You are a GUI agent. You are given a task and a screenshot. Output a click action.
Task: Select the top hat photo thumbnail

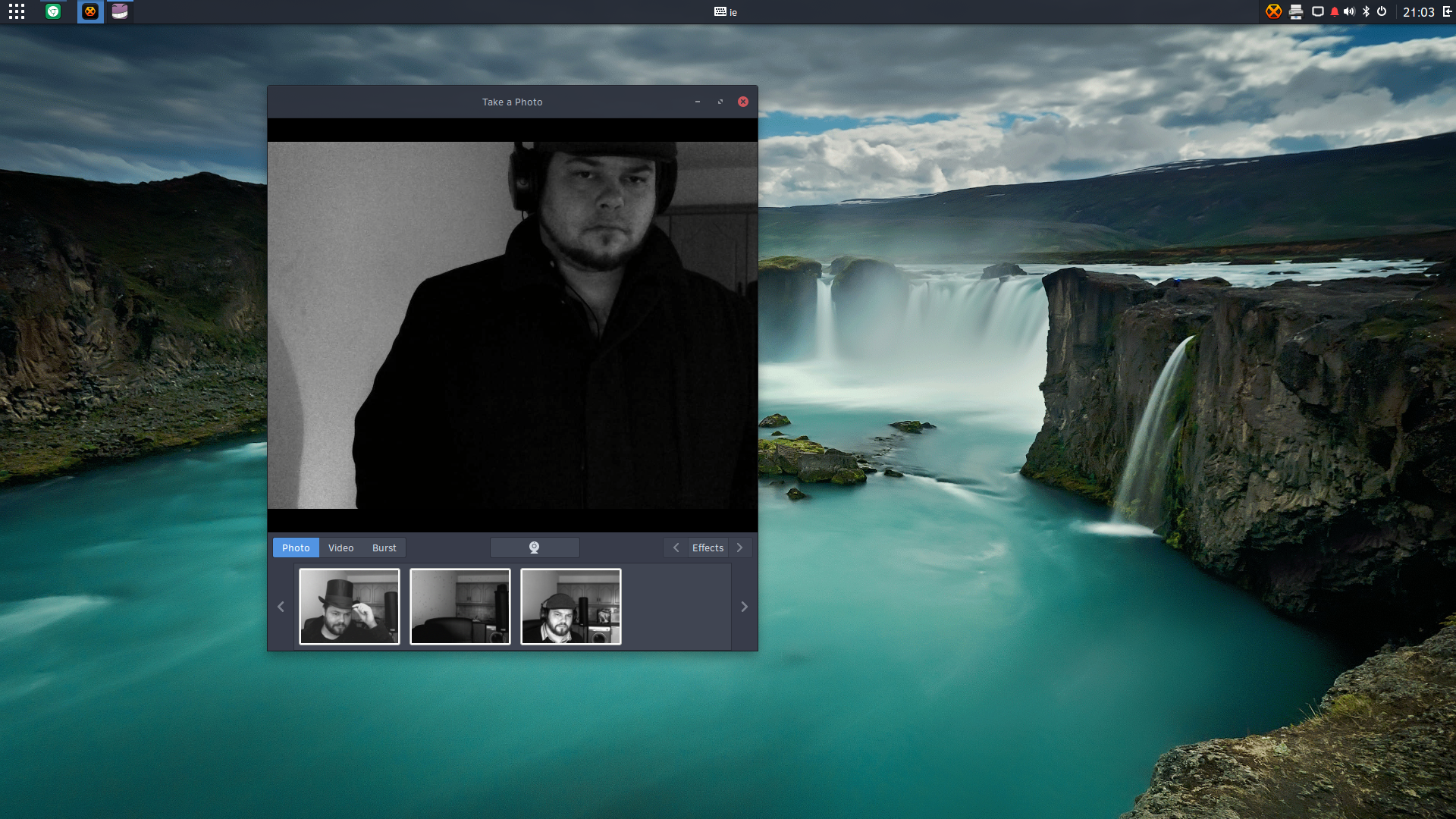[350, 607]
